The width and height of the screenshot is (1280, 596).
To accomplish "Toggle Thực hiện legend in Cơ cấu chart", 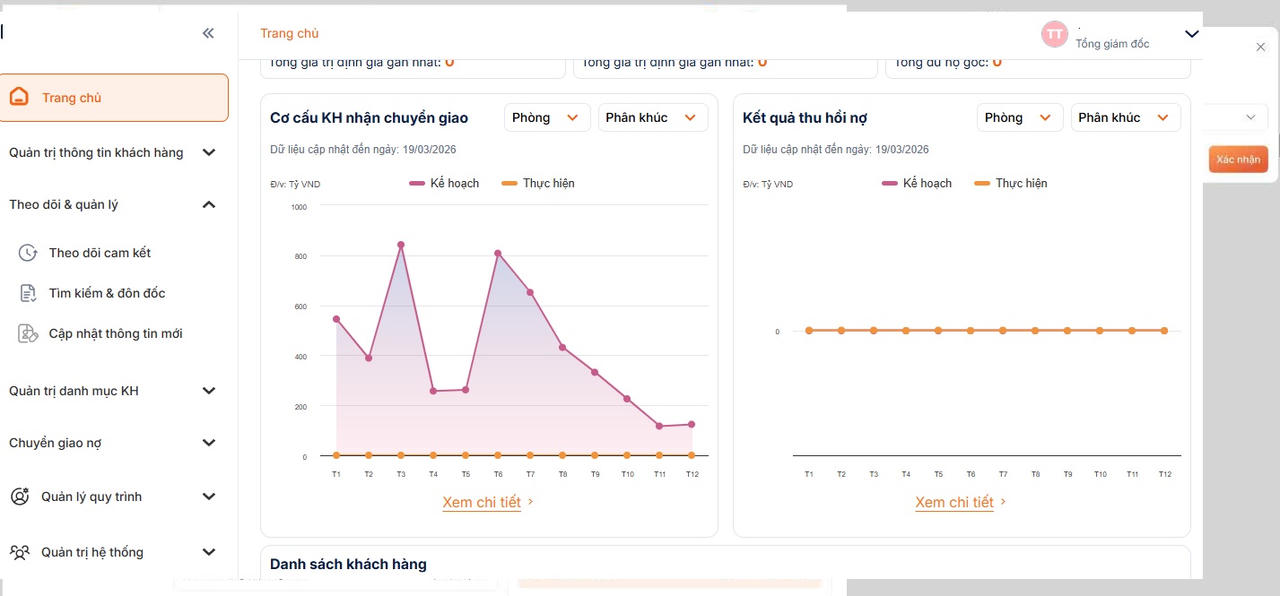I will point(538,183).
